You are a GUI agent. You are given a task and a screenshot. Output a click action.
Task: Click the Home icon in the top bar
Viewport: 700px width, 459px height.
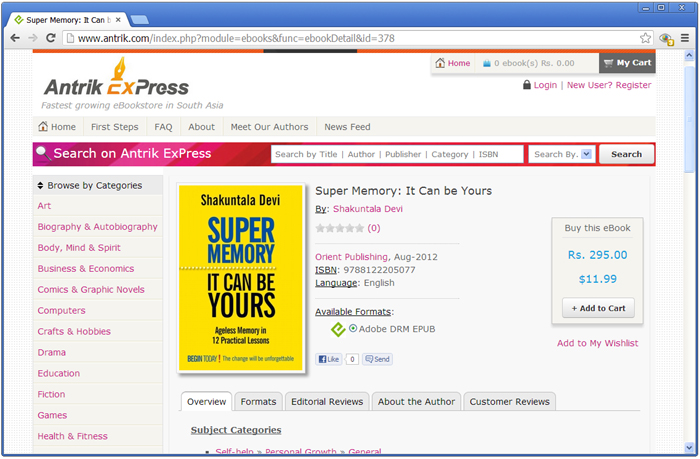pyautogui.click(x=441, y=63)
